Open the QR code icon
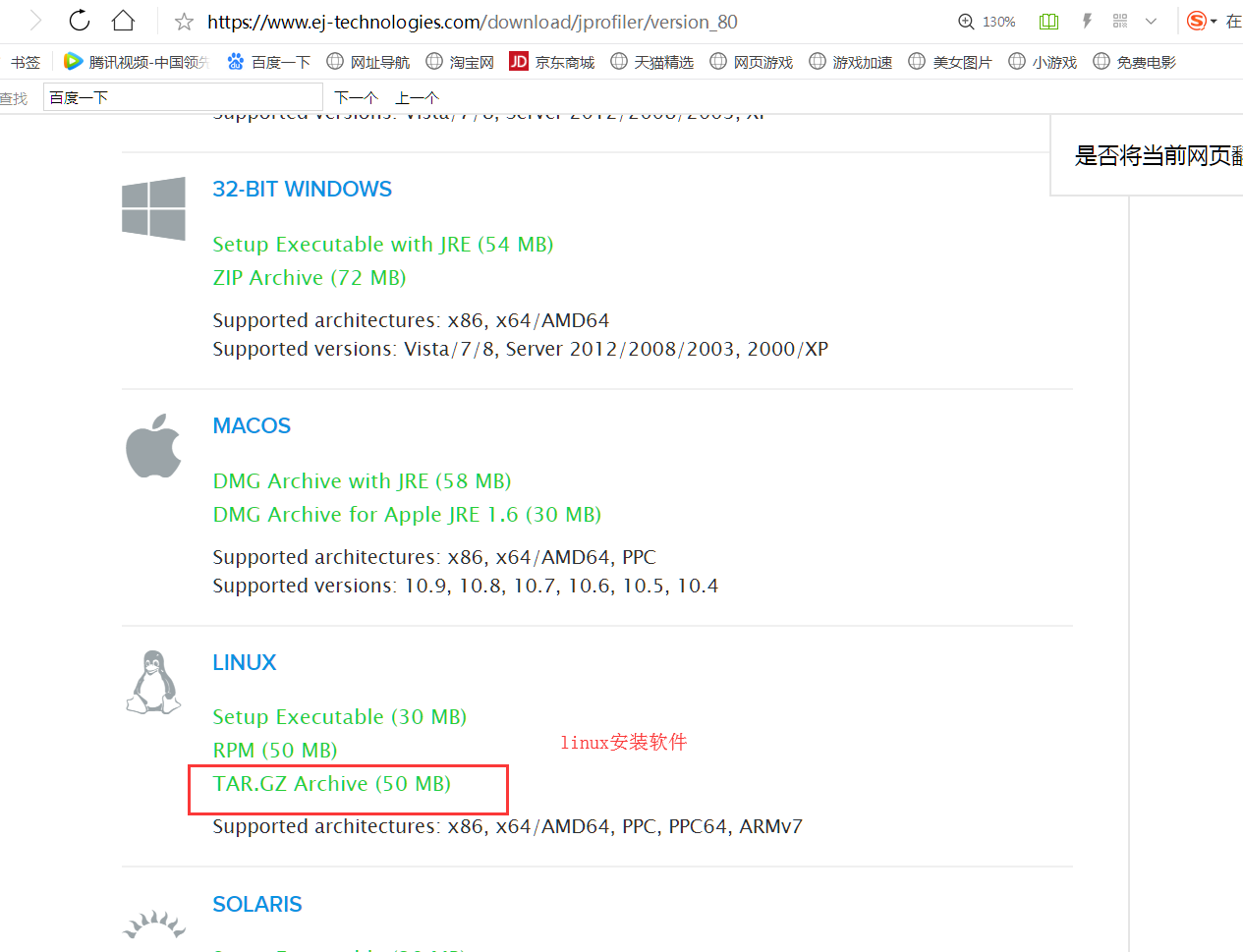1243x952 pixels. coord(1120,21)
